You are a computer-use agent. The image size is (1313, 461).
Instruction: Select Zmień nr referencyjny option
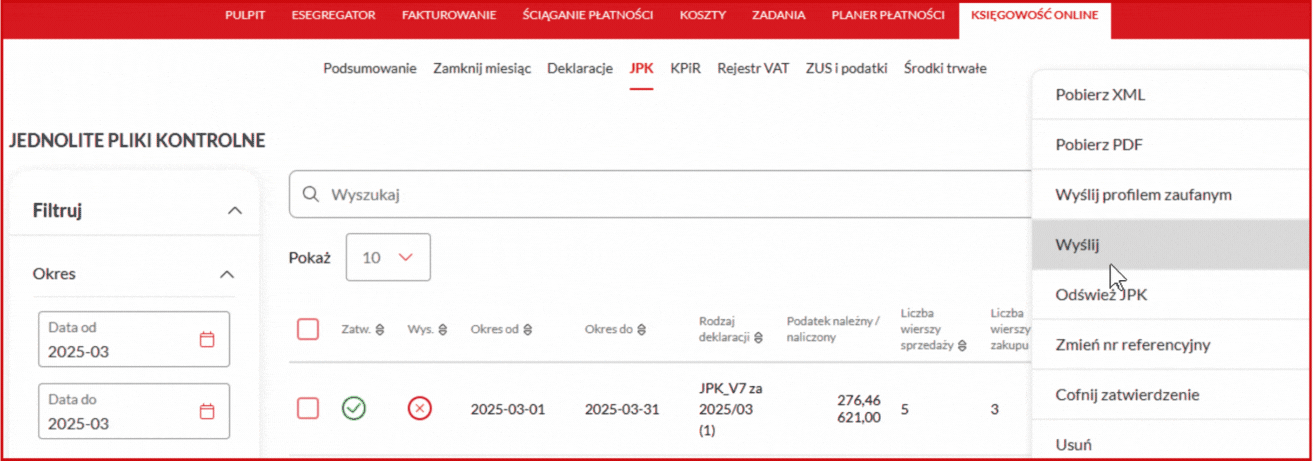[x=1170, y=345]
